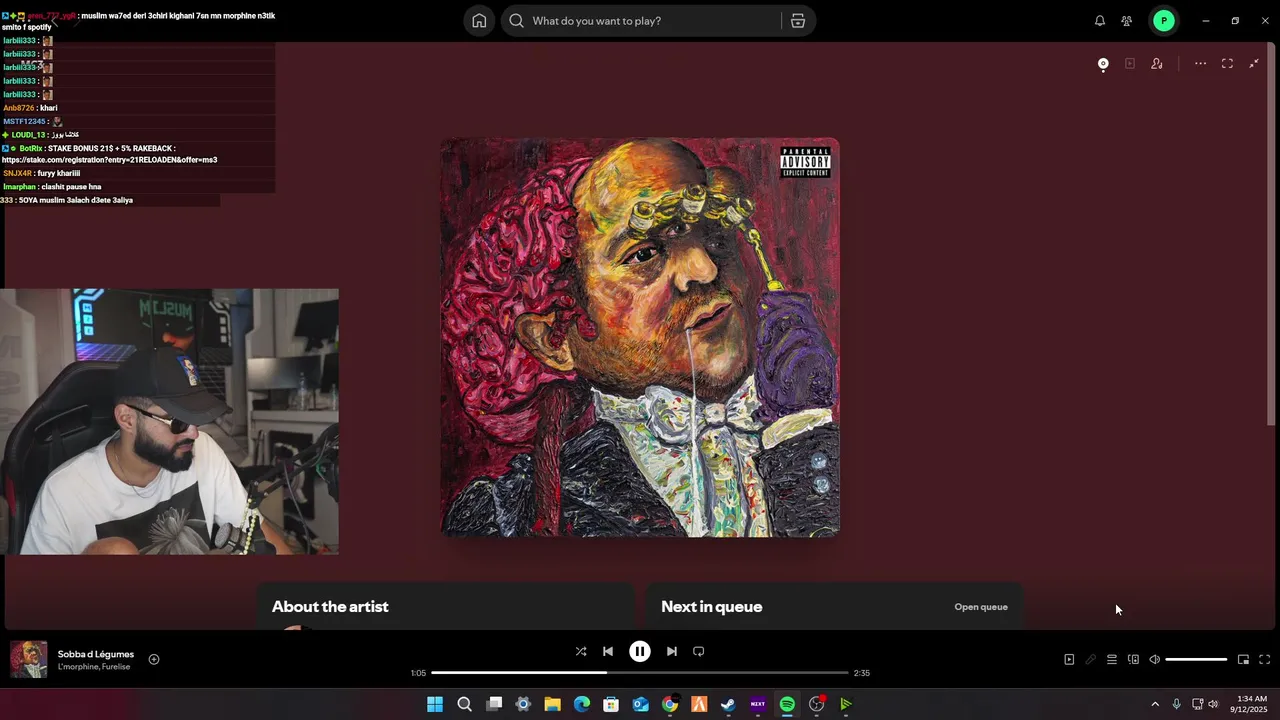1280x720 pixels.
Task: Click the 'Open queue' link
Action: (x=981, y=607)
